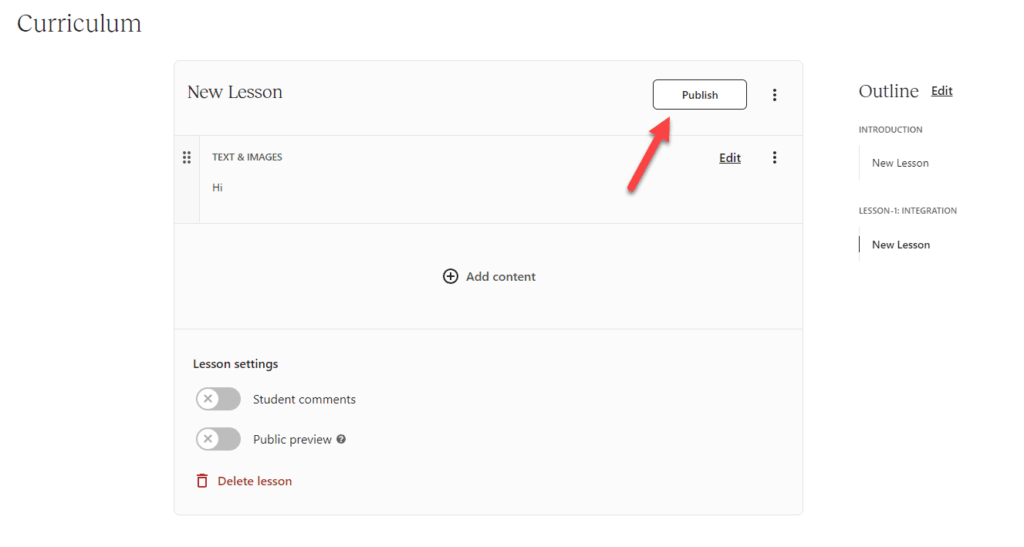Toggle Student comments switch
Screen dimensions: 1024x547
pyautogui.click(x=218, y=399)
